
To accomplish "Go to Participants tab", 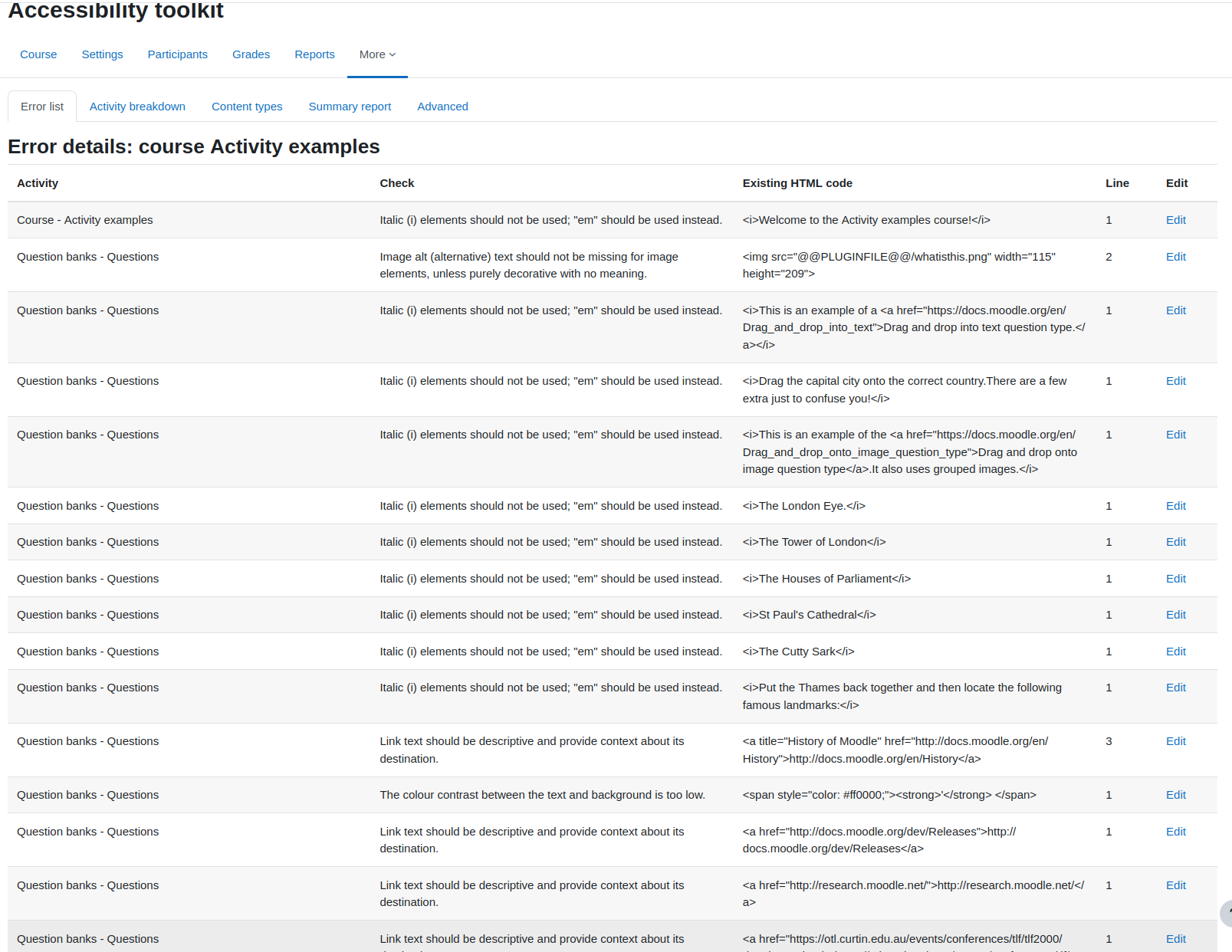I will [177, 54].
